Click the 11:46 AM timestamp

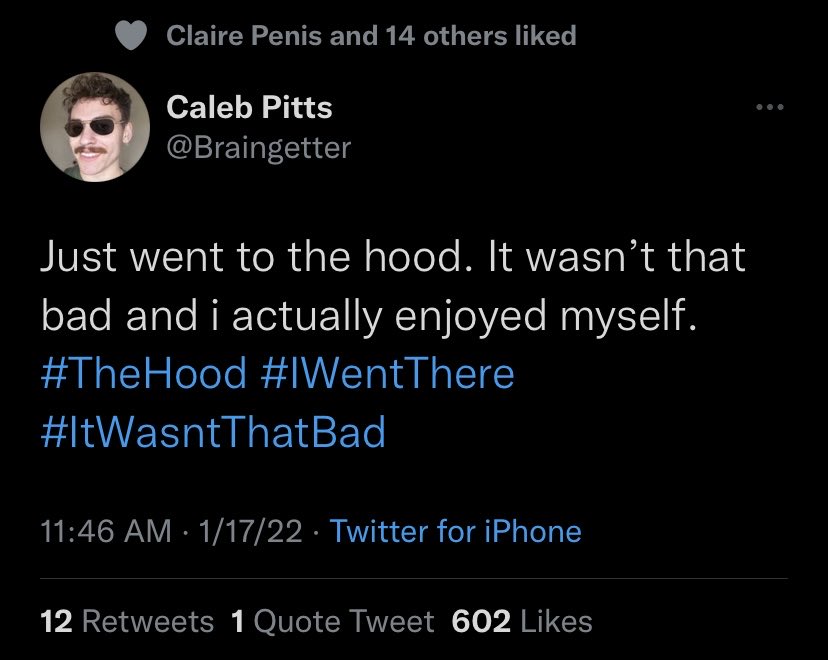[106, 531]
